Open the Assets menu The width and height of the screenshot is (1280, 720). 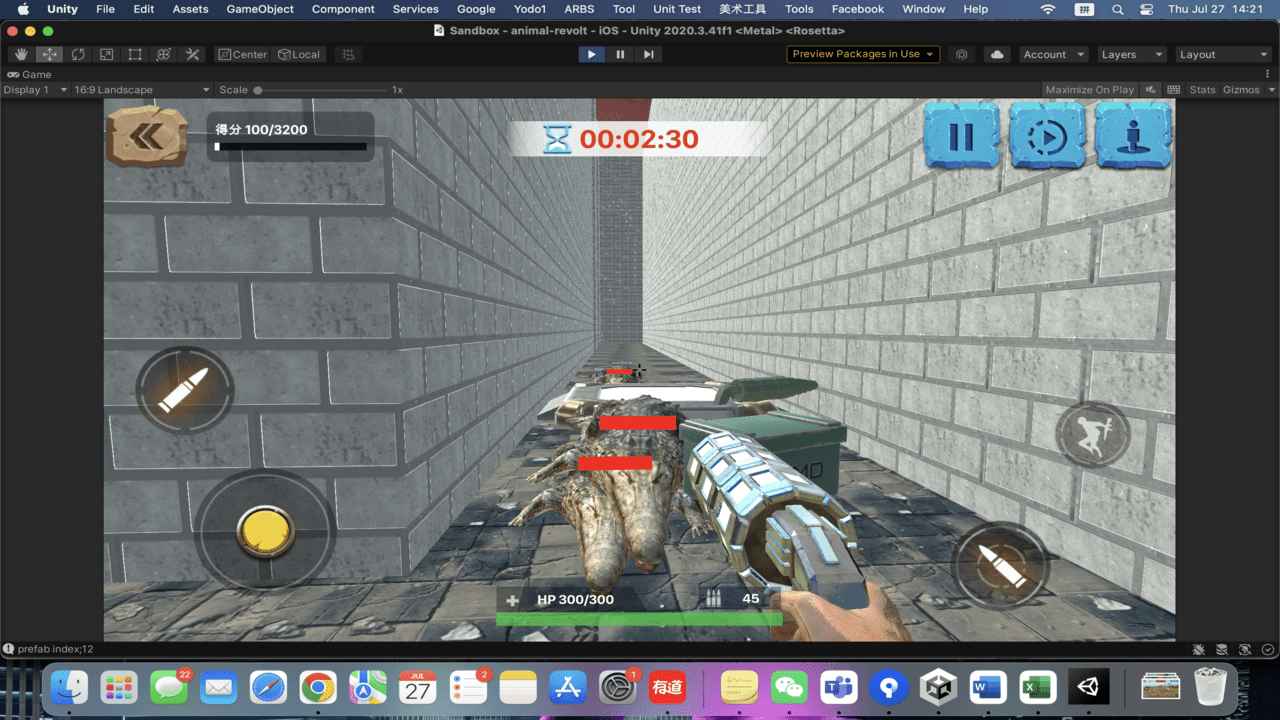190,9
